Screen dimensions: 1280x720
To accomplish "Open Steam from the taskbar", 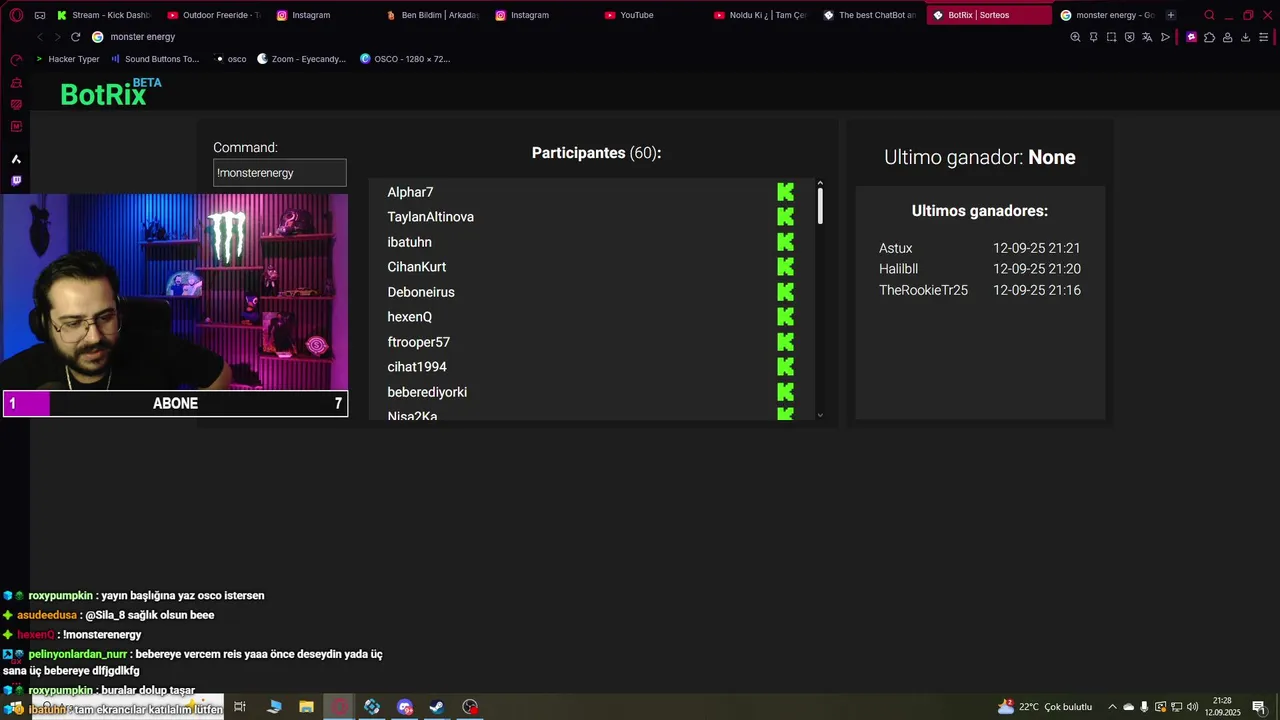I will tap(437, 707).
